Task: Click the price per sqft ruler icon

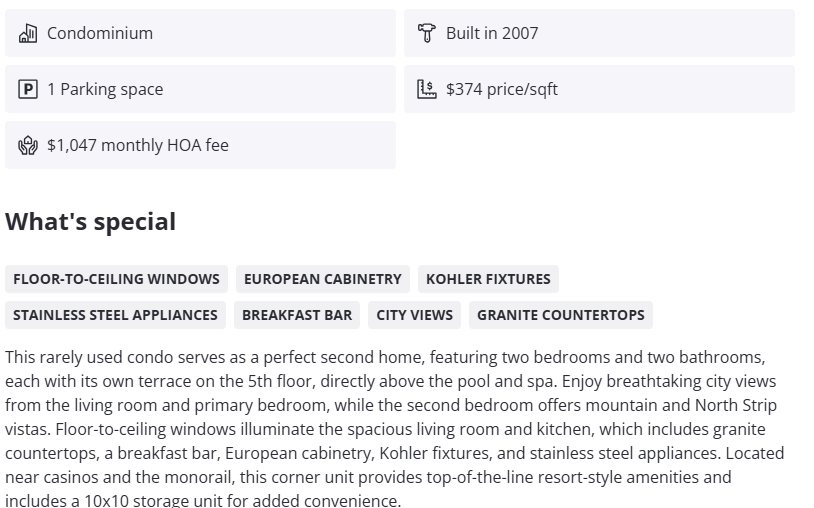Action: (427, 89)
